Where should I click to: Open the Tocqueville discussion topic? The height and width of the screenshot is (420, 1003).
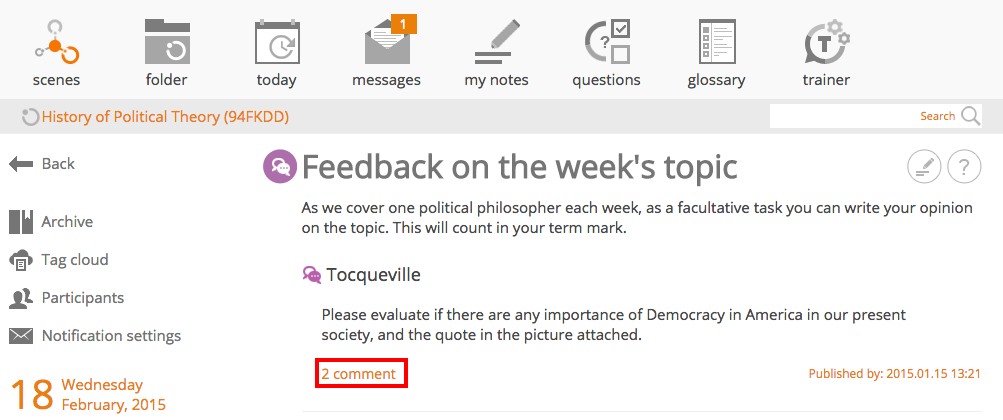click(x=374, y=275)
